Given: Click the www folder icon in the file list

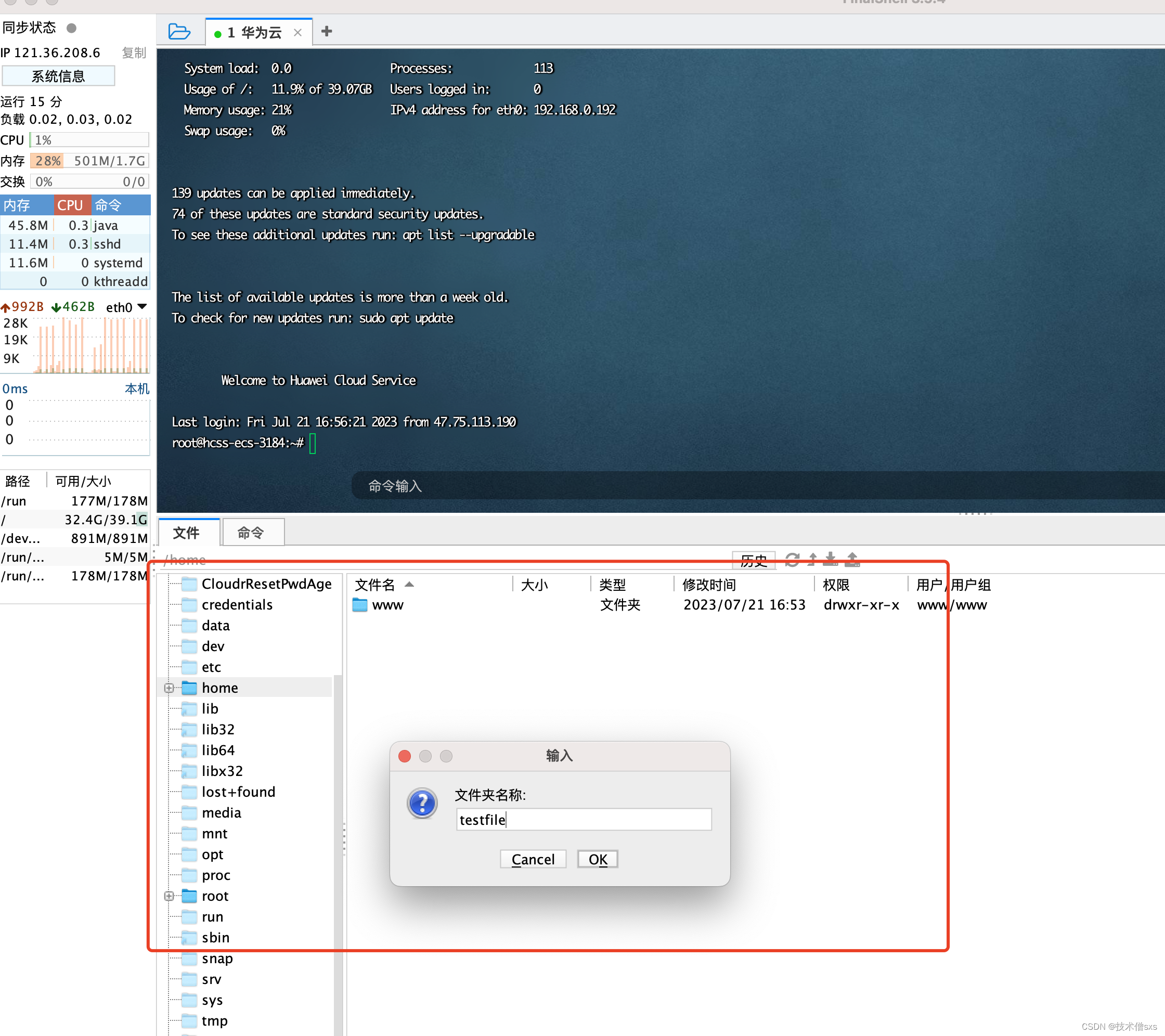Looking at the screenshot, I should tap(360, 605).
